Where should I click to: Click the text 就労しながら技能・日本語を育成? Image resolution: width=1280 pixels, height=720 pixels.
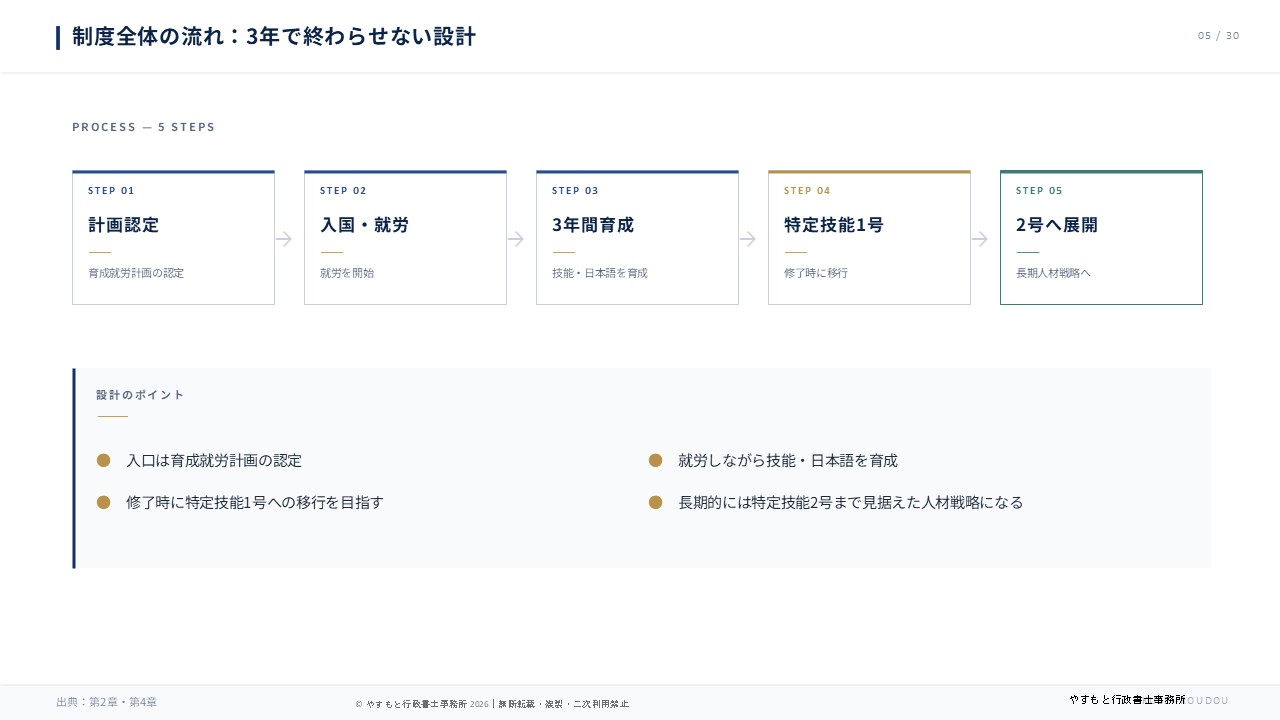click(x=788, y=461)
